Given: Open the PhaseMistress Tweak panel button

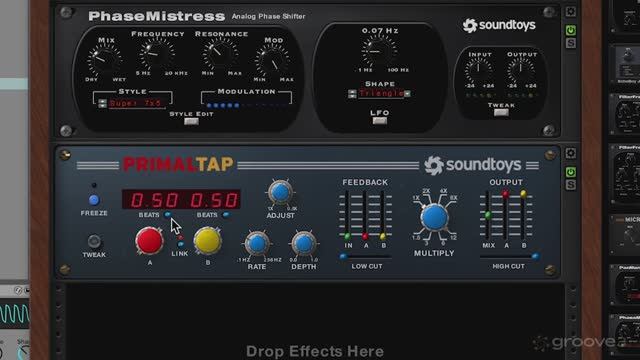Looking at the screenshot, I should [x=501, y=112].
